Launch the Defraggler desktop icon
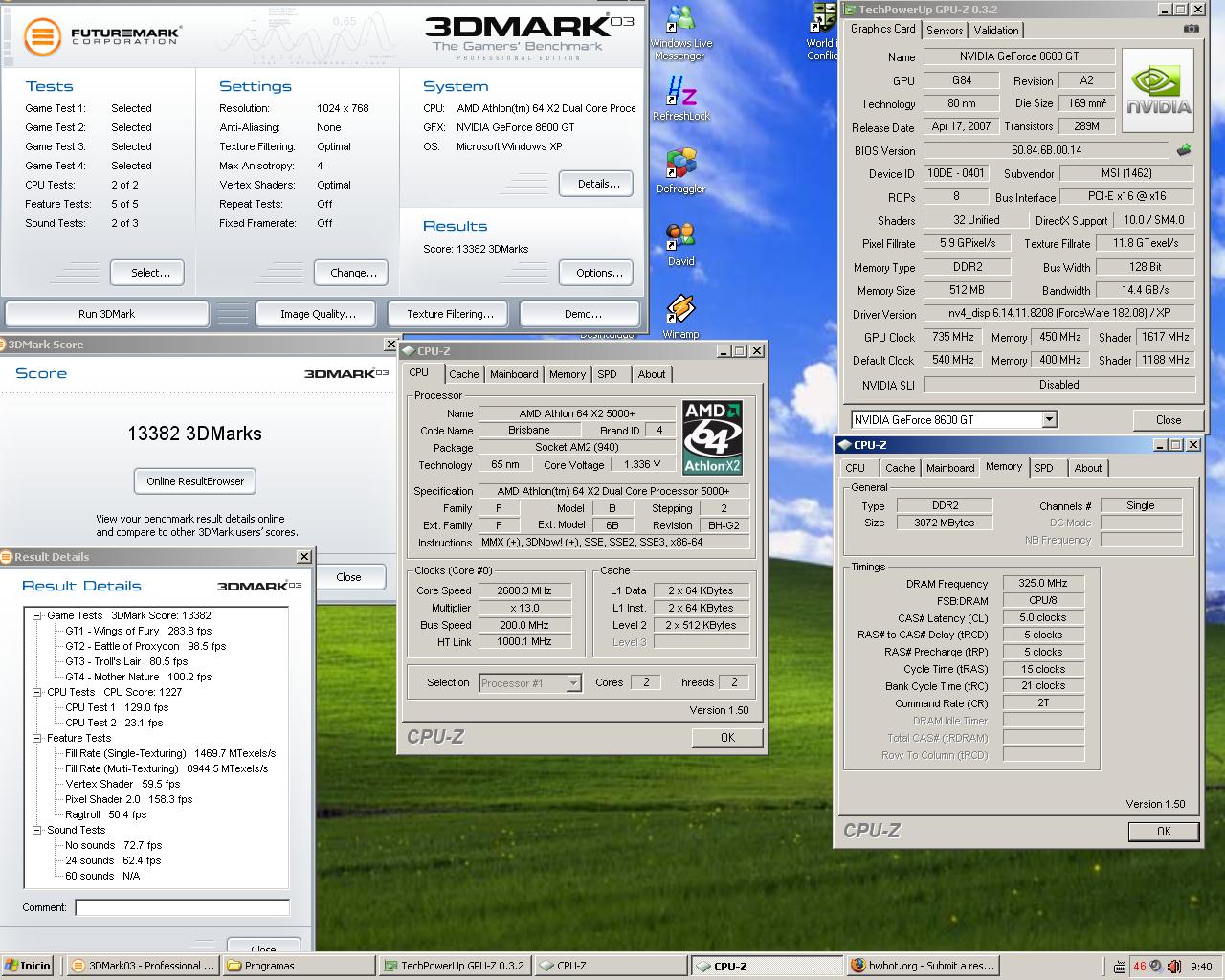1225x980 pixels. tap(681, 171)
